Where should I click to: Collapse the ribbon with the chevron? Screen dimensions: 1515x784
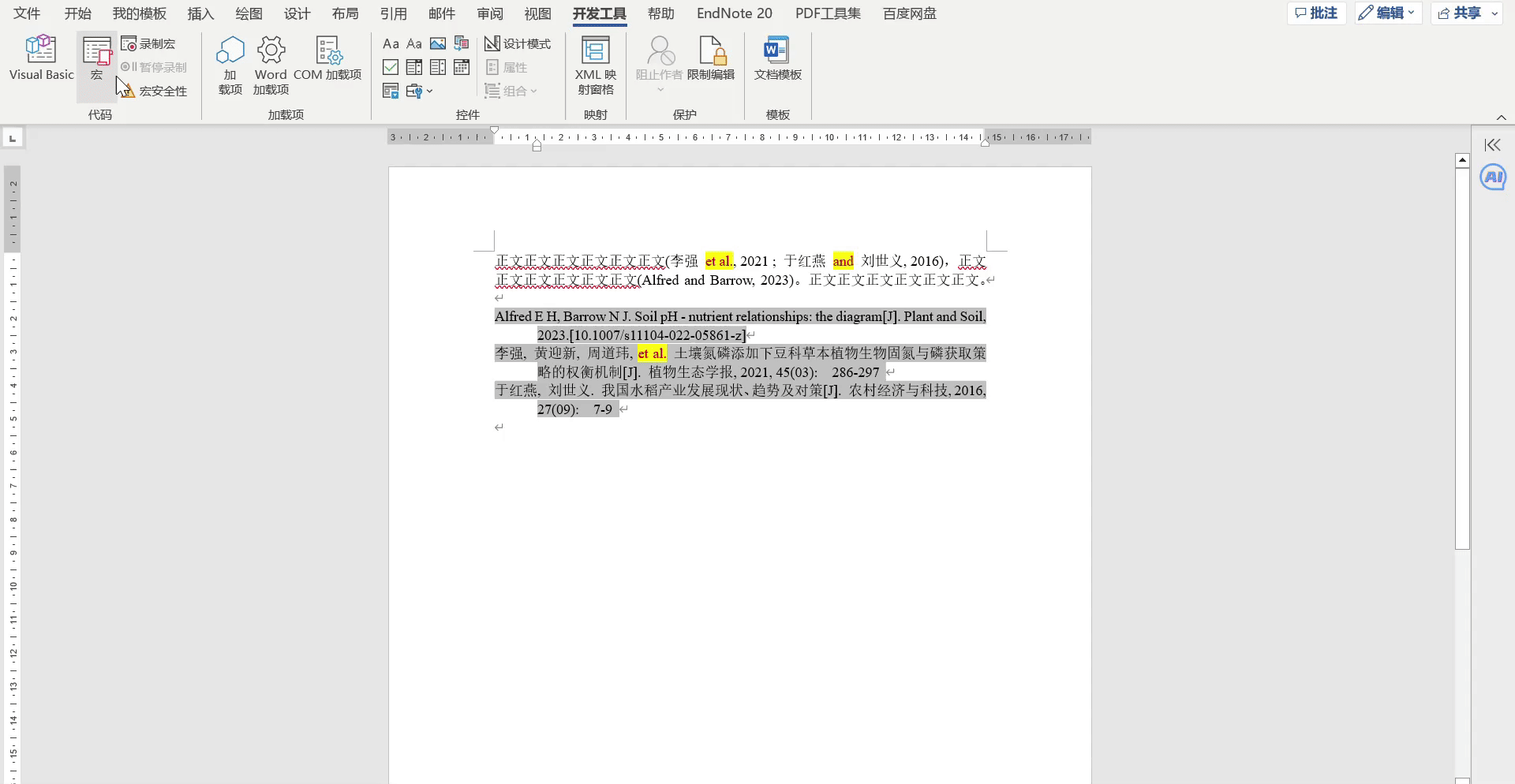(1501, 118)
